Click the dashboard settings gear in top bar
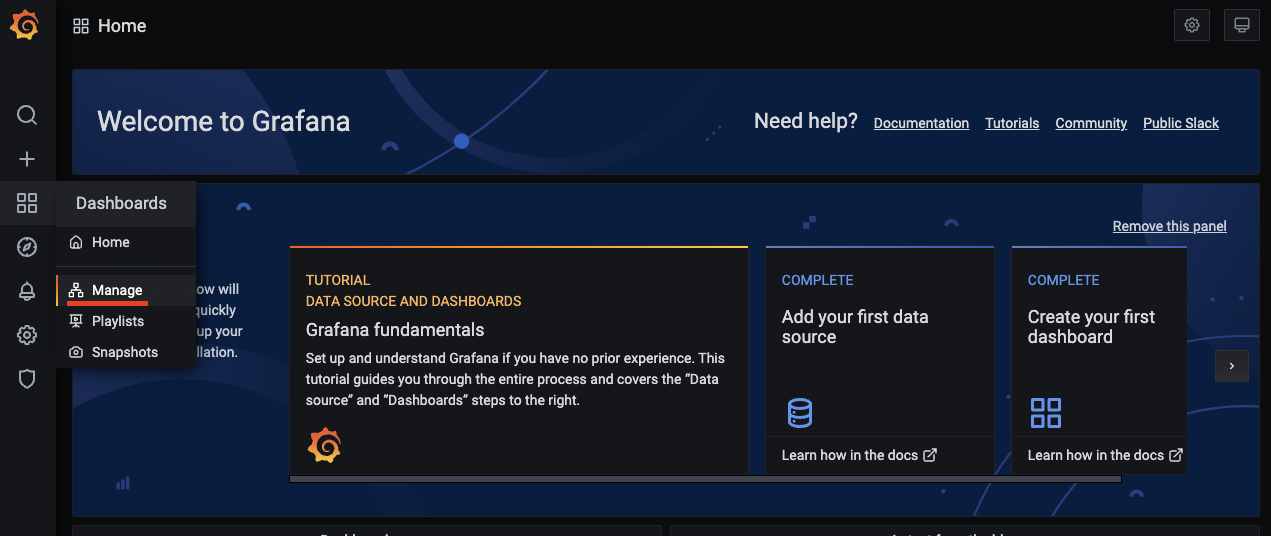 point(1192,26)
